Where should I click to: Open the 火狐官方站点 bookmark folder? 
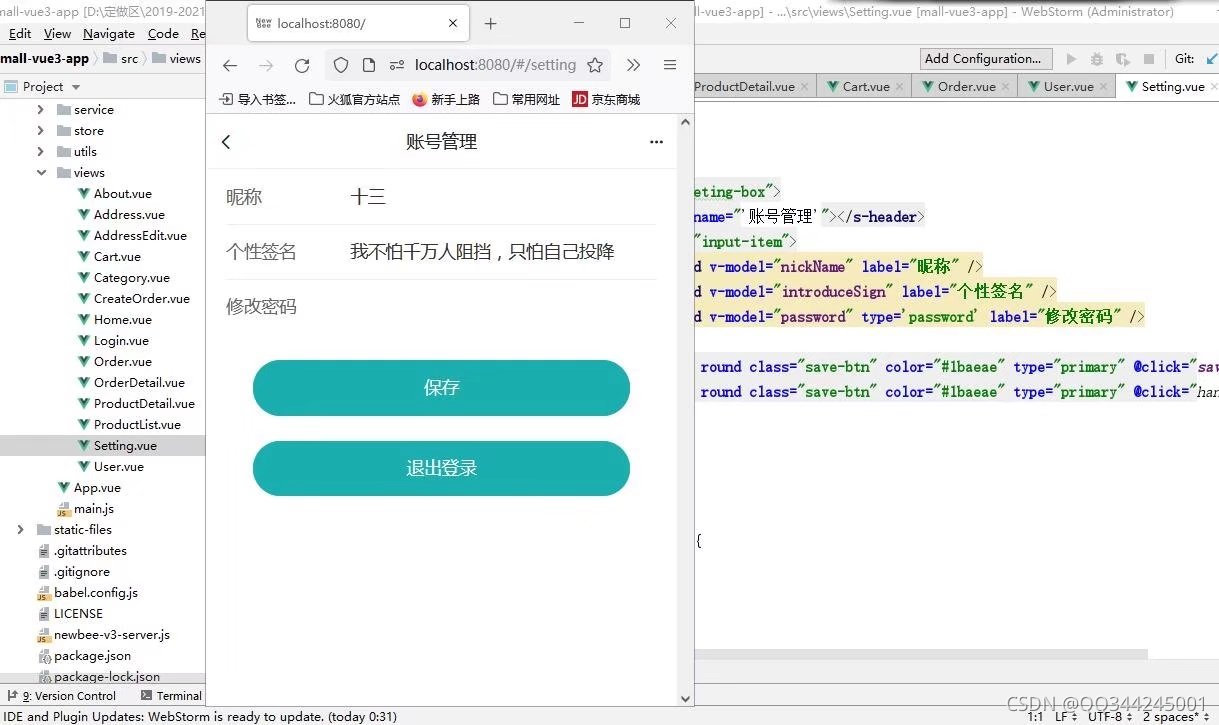354,99
